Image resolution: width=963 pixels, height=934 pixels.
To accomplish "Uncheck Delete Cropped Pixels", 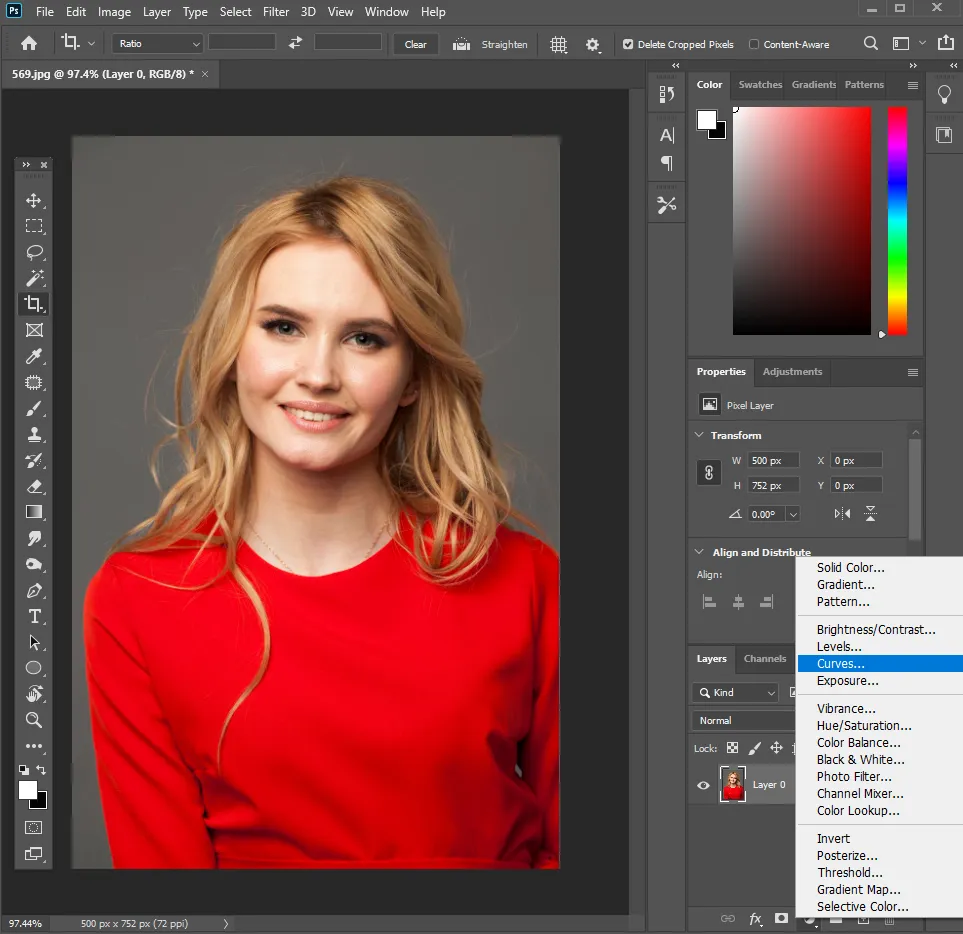I will (628, 44).
